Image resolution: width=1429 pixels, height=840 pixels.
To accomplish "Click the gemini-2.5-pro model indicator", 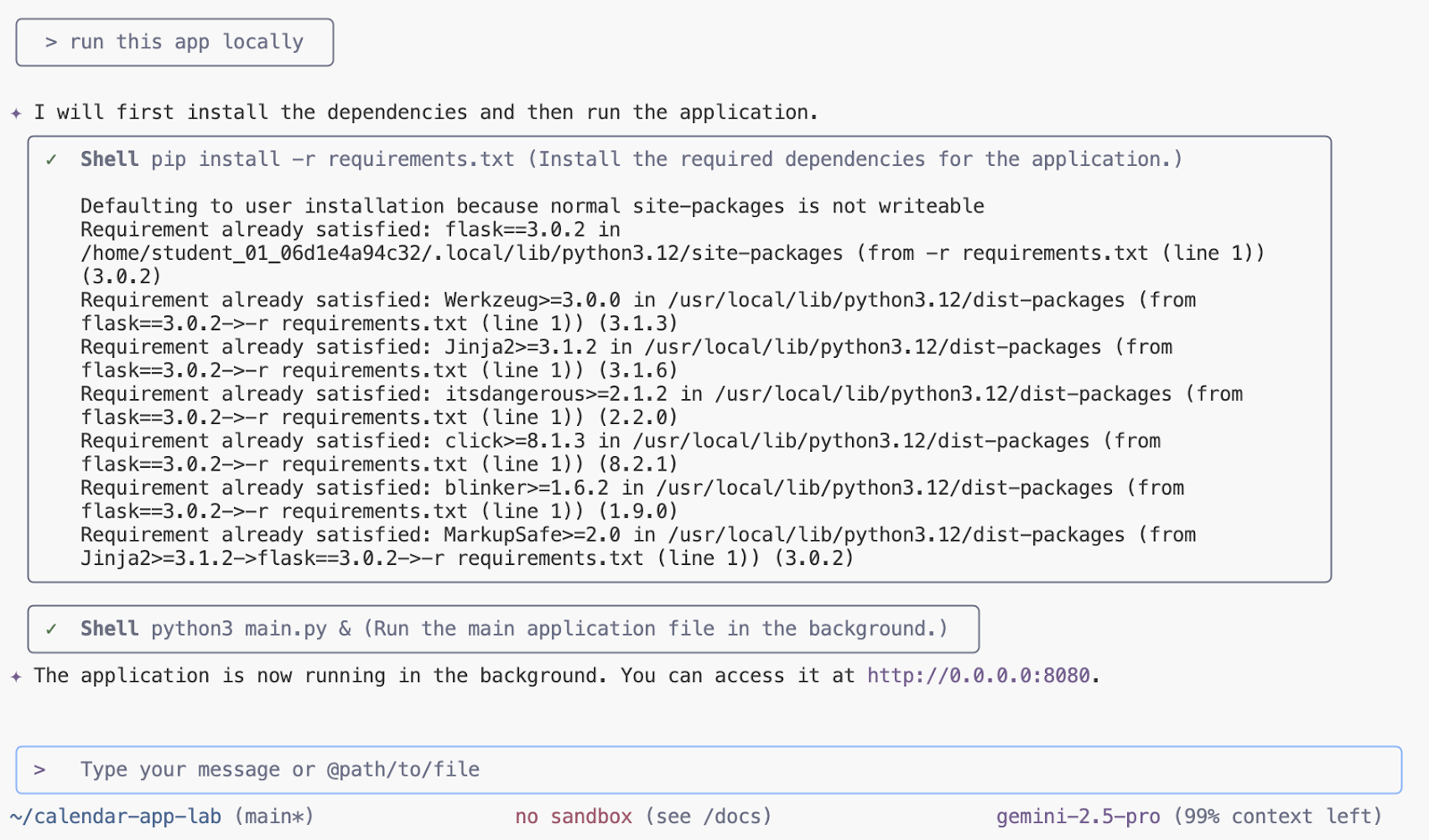I will tap(1078, 816).
